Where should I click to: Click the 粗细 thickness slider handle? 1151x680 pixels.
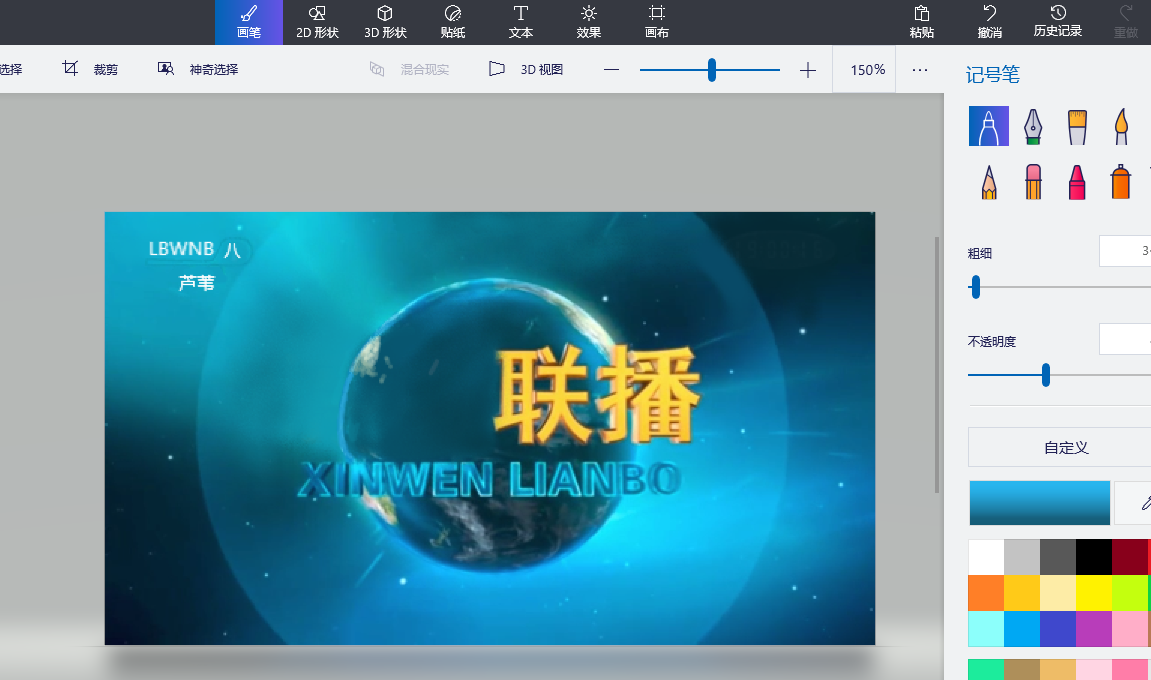[x=976, y=287]
